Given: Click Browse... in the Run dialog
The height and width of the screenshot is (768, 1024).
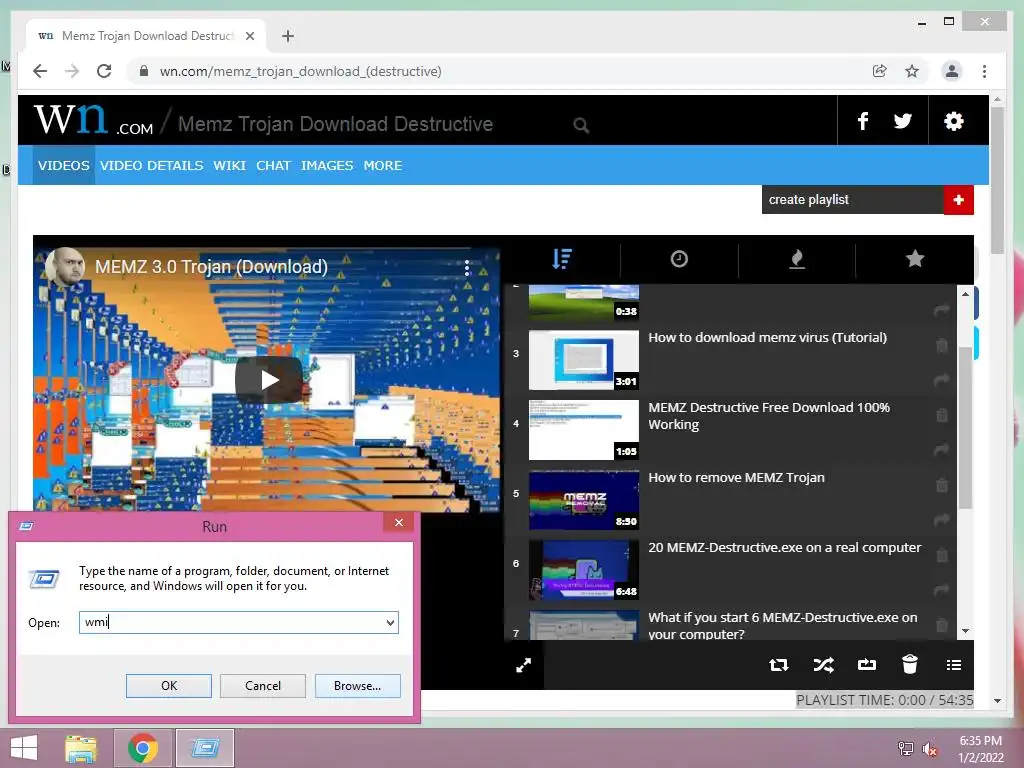Looking at the screenshot, I should click(357, 686).
